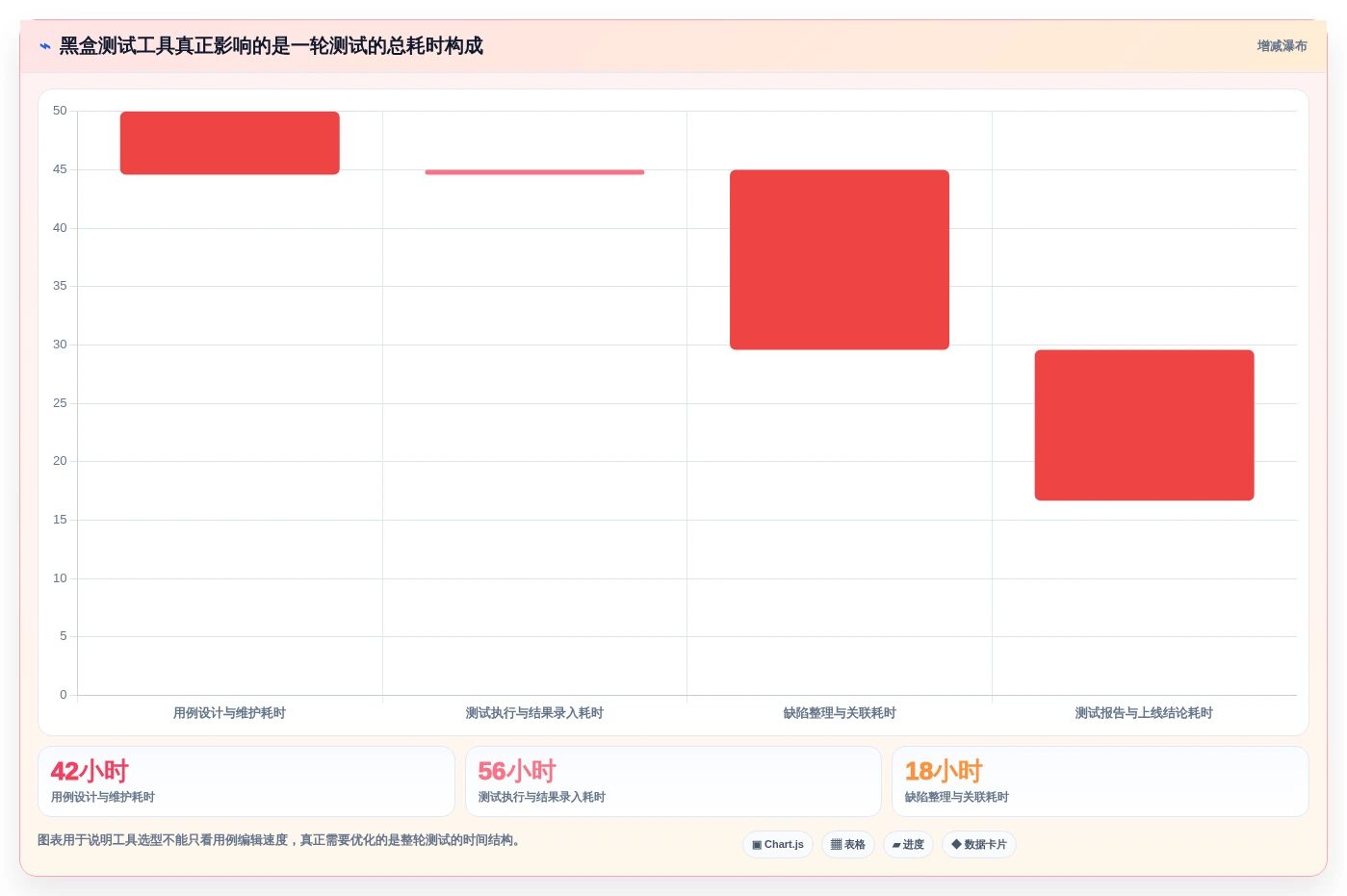Click the thin pink bar for 测试执行与结果录入耗时
This screenshot has height=896, width=1347.
tap(534, 172)
